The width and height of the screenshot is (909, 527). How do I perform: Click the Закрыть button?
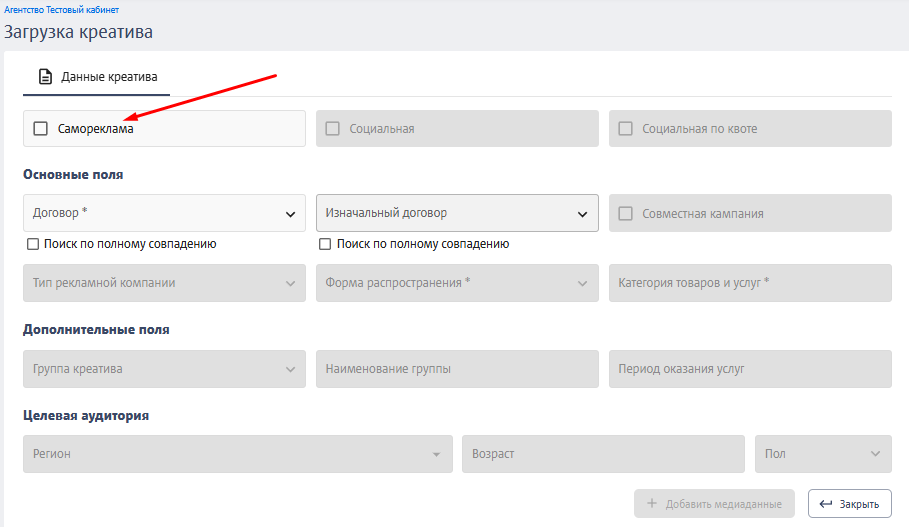[x=850, y=504]
